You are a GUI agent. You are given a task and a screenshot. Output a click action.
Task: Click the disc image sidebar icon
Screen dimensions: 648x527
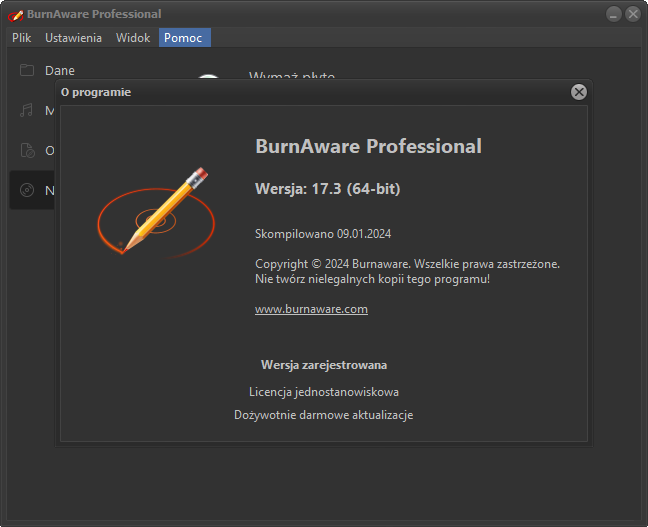click(27, 150)
